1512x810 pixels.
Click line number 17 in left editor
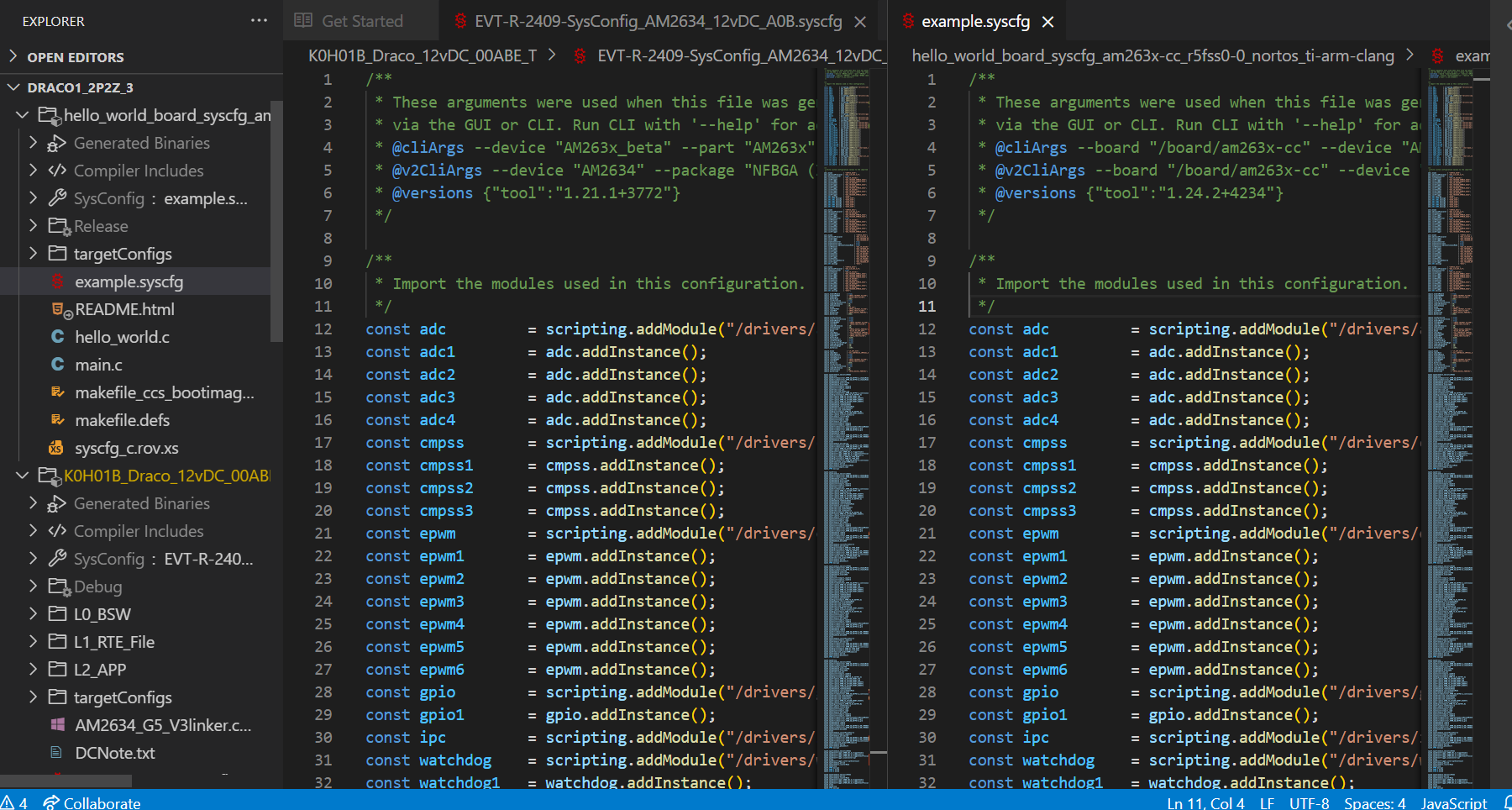tap(323, 442)
